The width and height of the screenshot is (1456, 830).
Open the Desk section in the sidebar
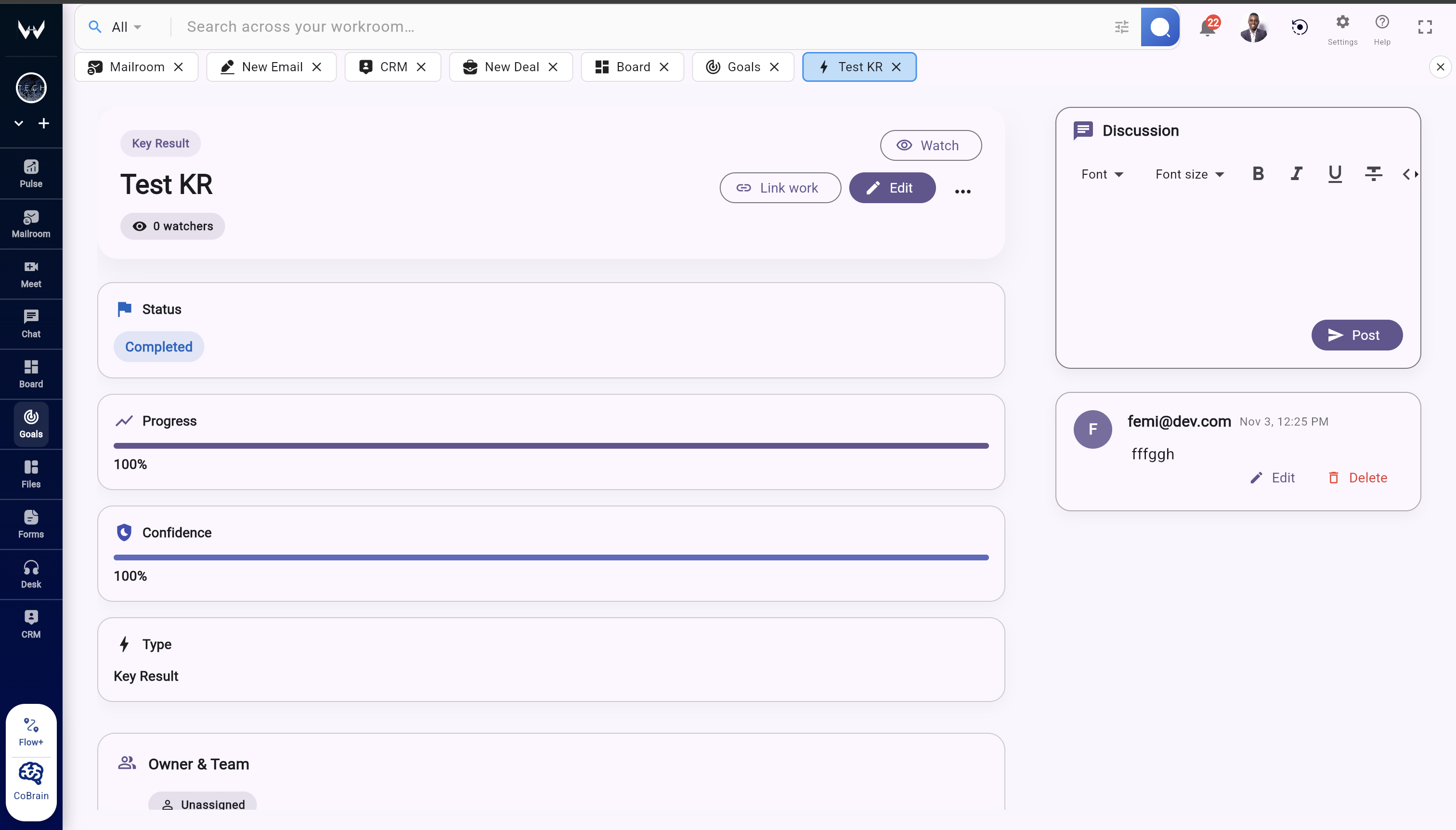point(31,573)
